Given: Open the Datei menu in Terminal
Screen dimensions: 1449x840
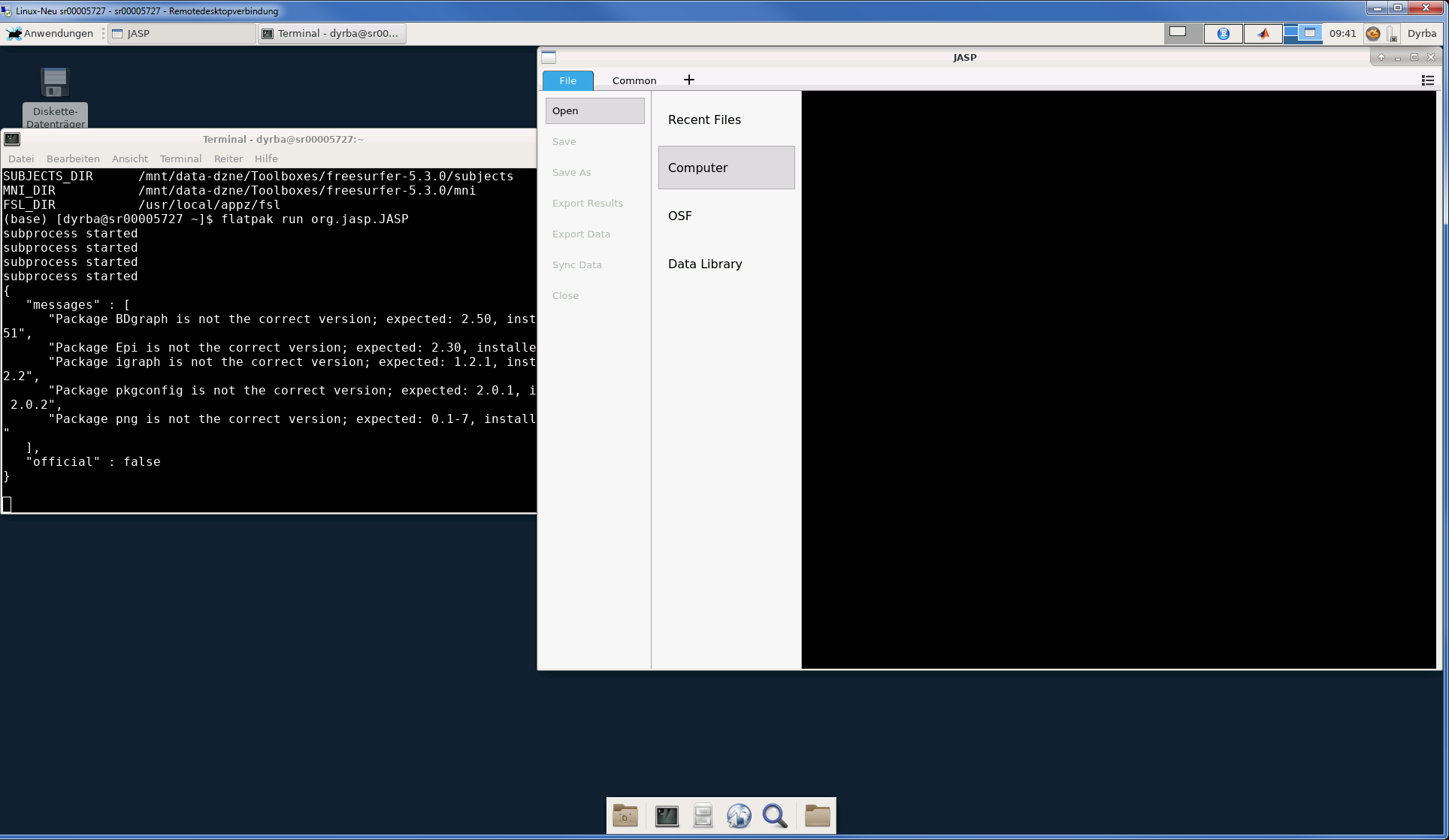Looking at the screenshot, I should [x=21, y=159].
